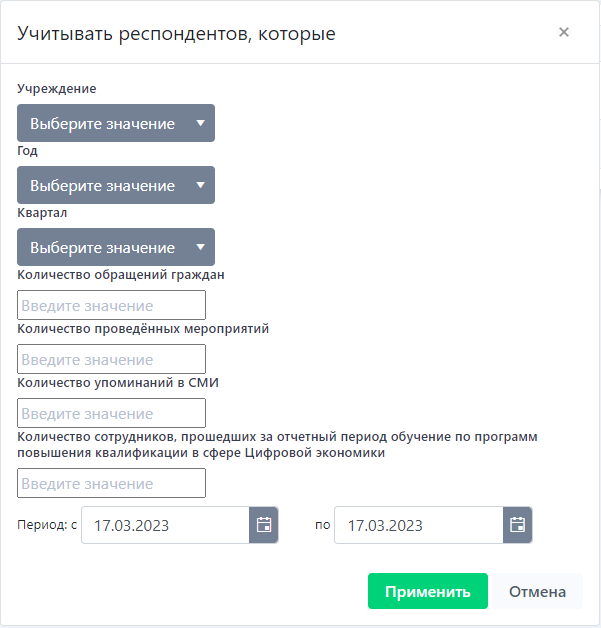Click the Квартал field label
This screenshot has width=601, height=628.
(x=42, y=213)
